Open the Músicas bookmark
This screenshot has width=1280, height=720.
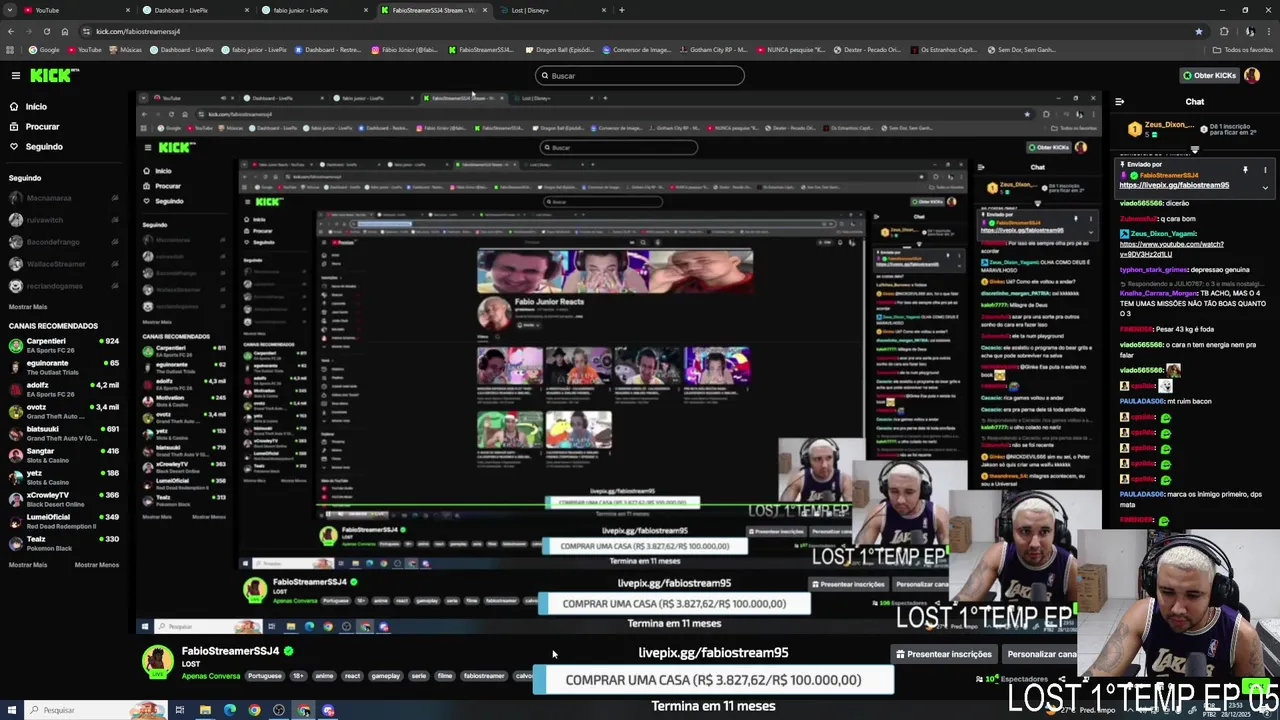point(124,49)
